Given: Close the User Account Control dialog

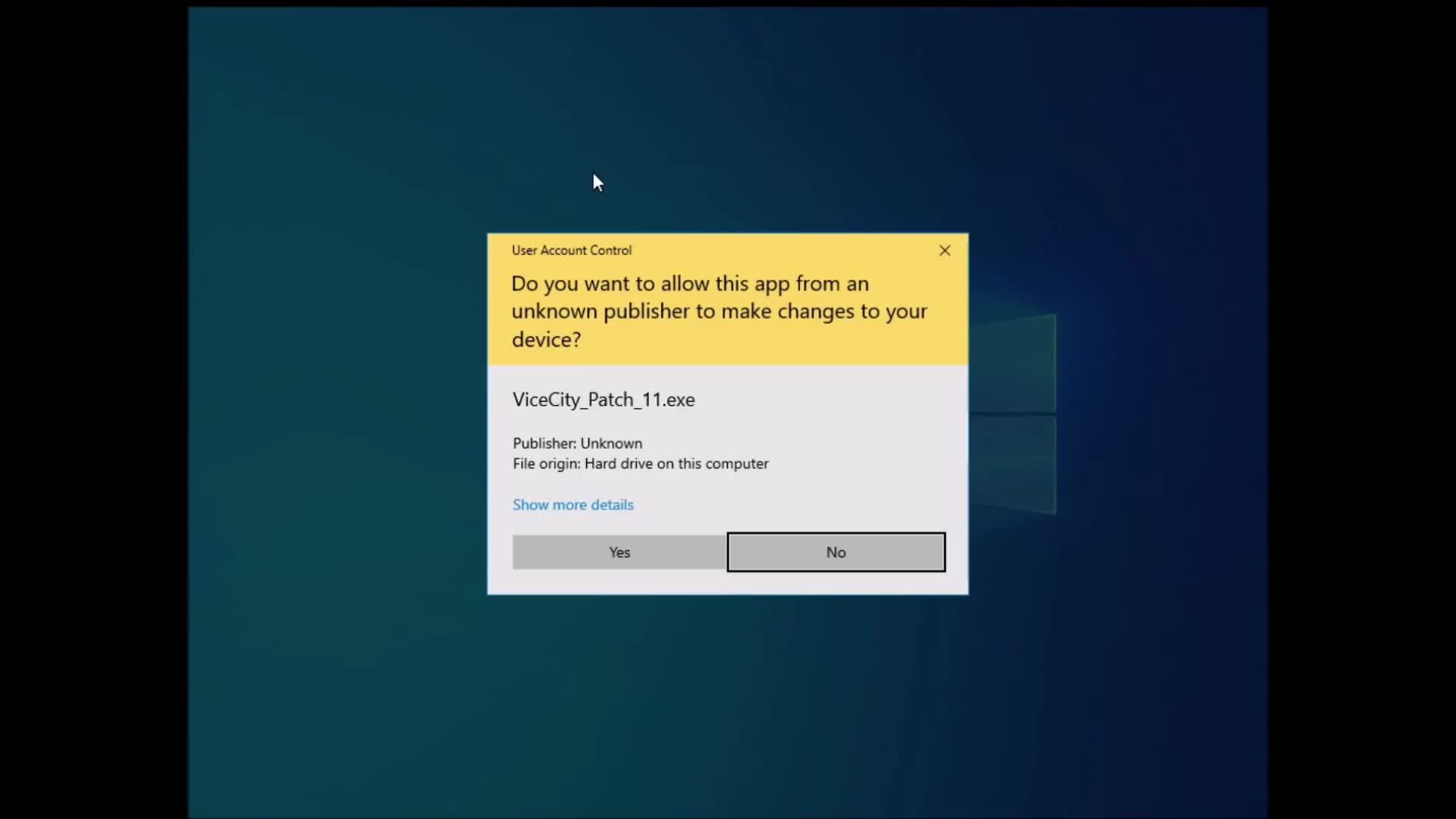Looking at the screenshot, I should [x=945, y=250].
